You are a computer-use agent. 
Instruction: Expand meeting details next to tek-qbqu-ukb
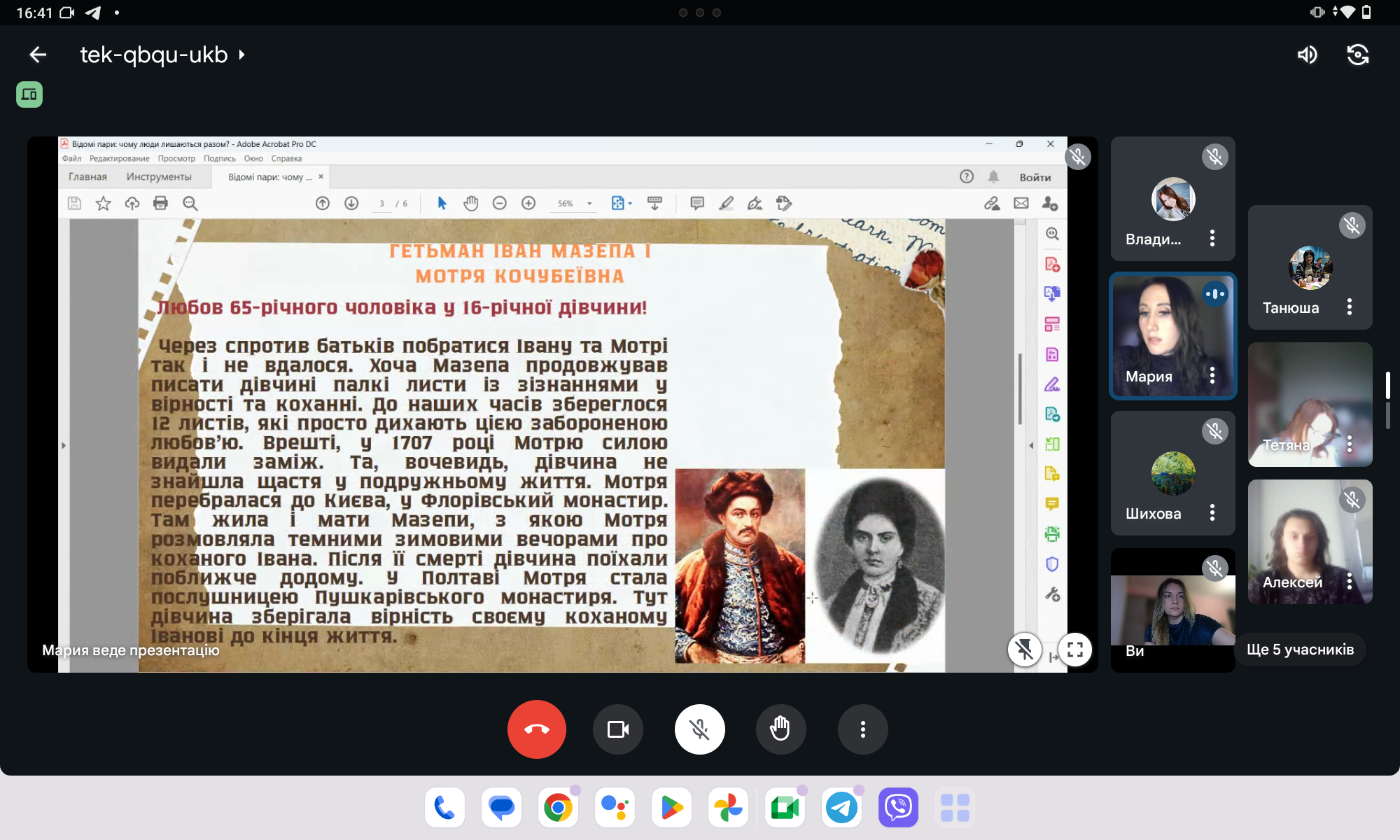(241, 55)
